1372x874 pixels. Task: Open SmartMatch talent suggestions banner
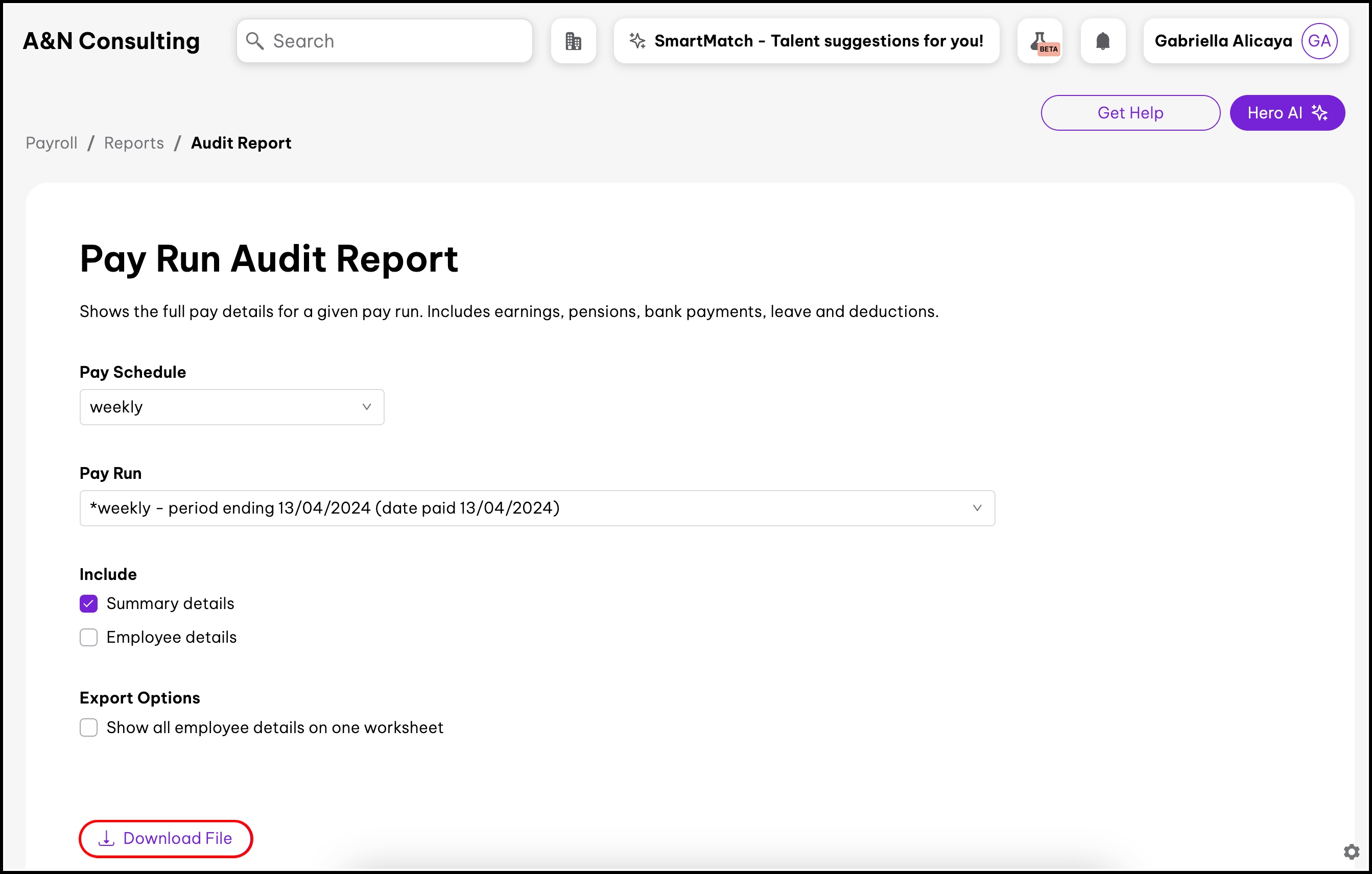(x=818, y=41)
